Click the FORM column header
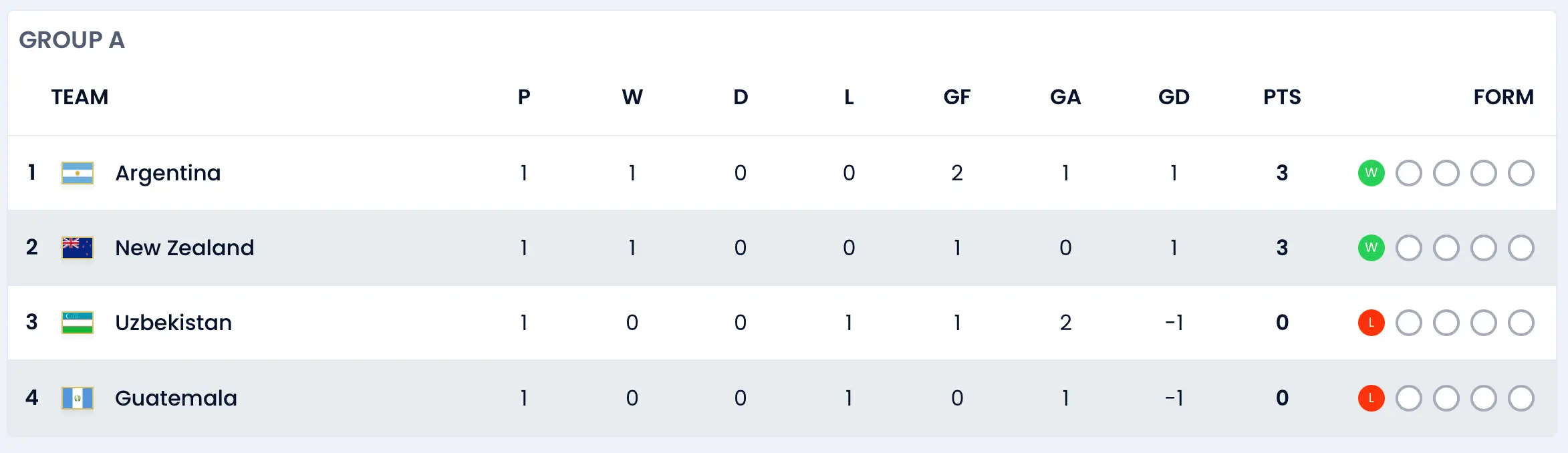The image size is (1568, 453). (1503, 97)
